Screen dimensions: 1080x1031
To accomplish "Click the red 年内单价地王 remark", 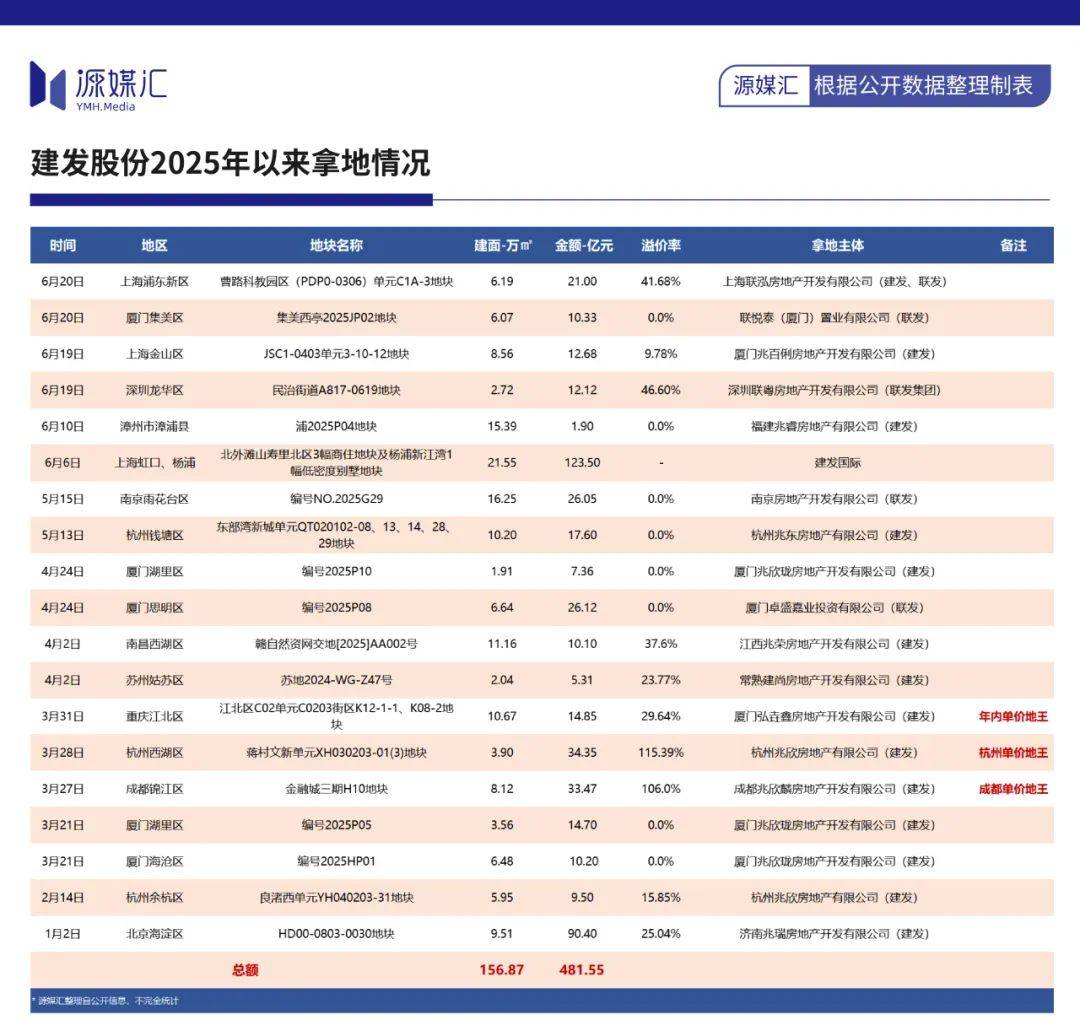I will 1013,716.
